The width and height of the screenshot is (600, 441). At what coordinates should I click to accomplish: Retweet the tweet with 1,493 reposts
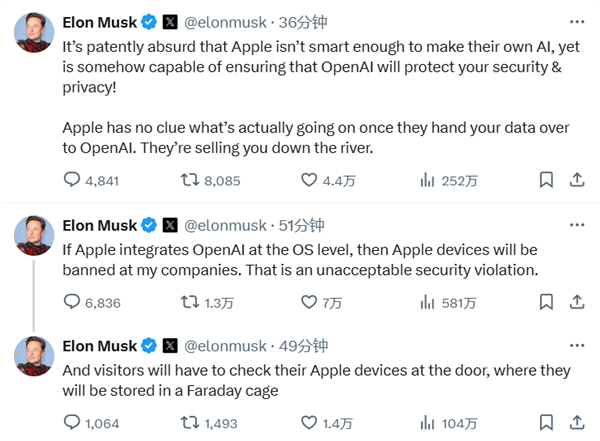pos(187,423)
